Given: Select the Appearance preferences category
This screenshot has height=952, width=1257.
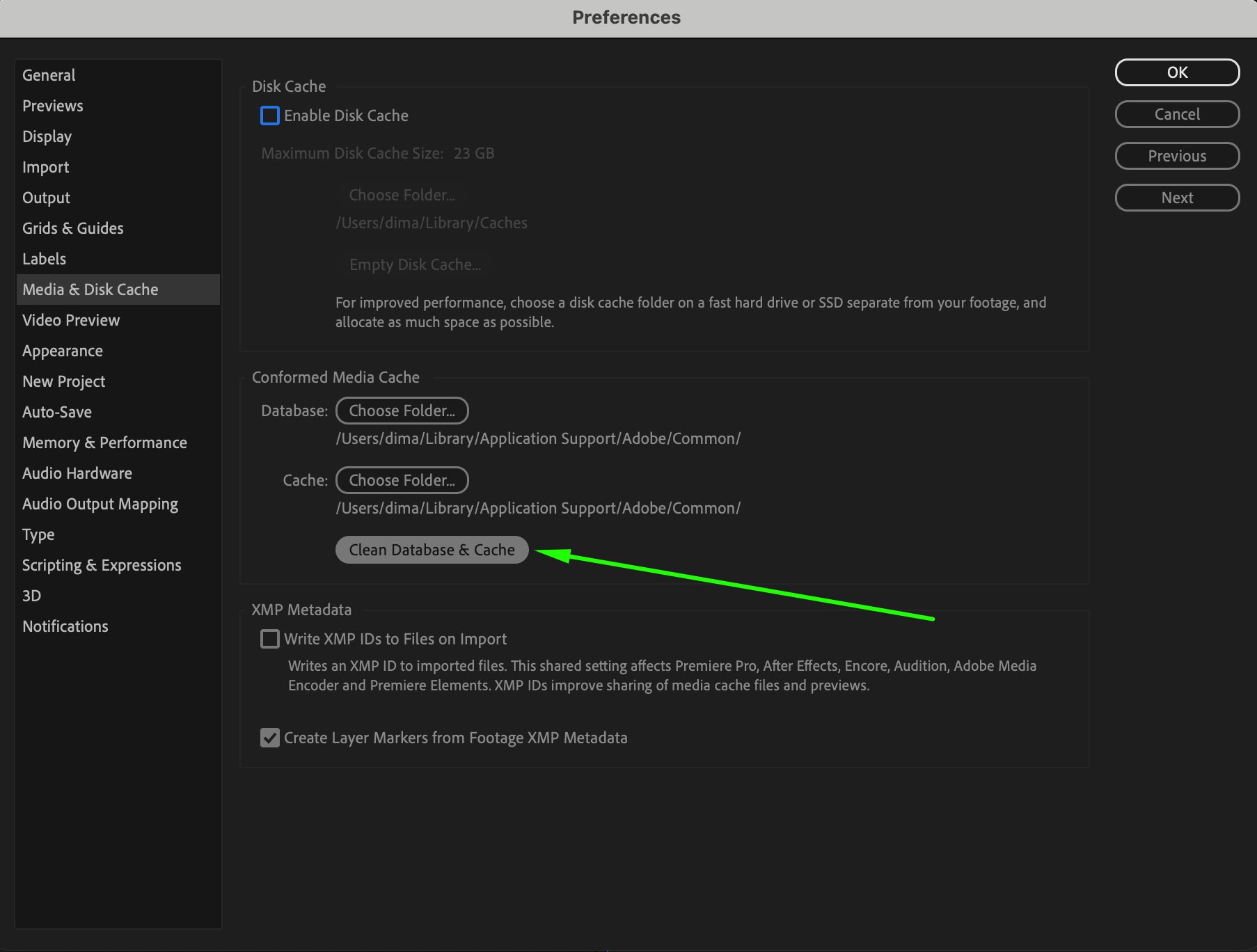Looking at the screenshot, I should pos(63,351).
